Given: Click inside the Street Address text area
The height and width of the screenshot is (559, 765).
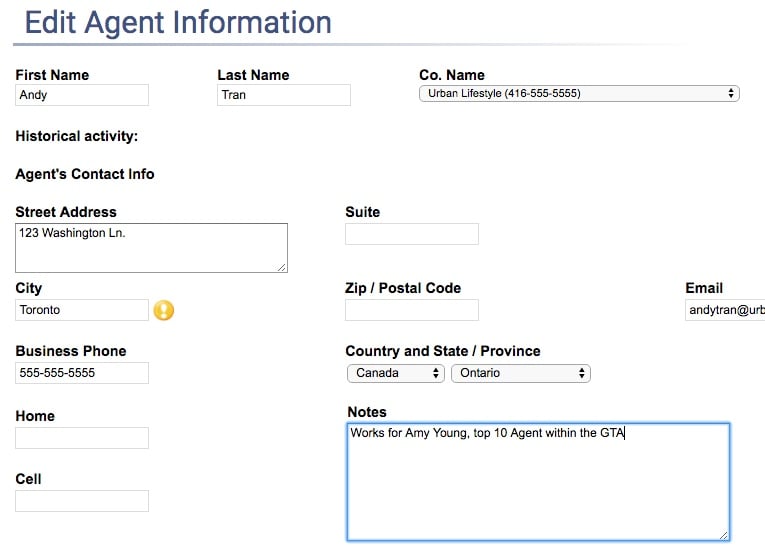Looking at the screenshot, I should pyautogui.click(x=151, y=247).
